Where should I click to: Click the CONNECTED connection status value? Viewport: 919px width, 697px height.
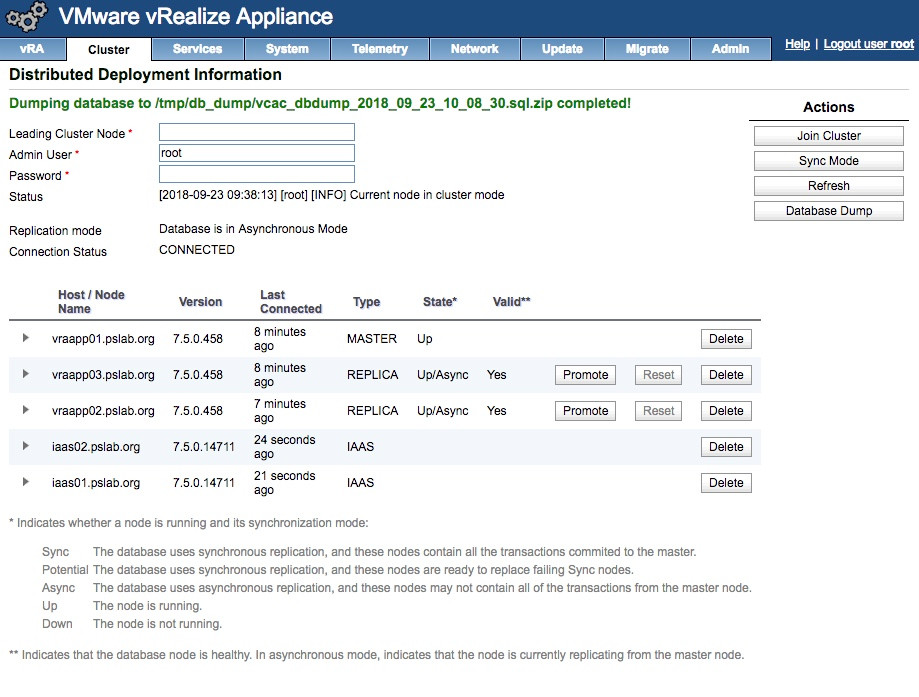(x=197, y=250)
